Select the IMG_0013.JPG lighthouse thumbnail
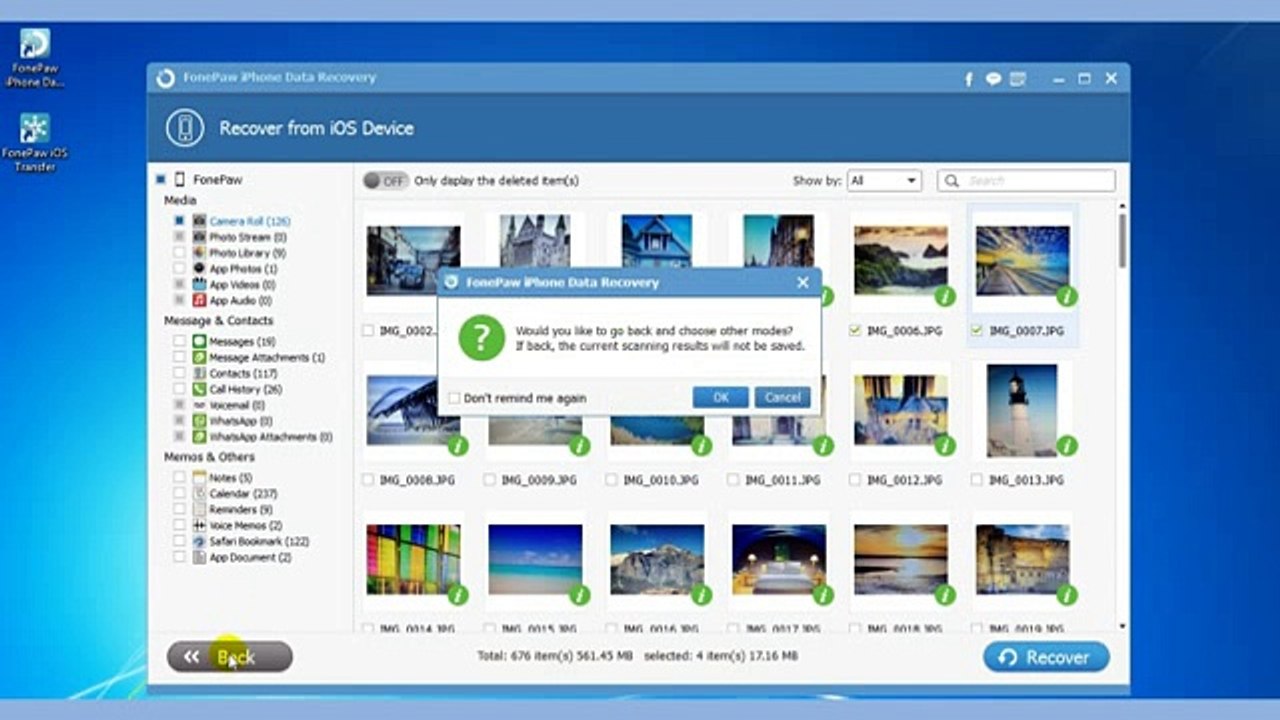 pyautogui.click(x=1022, y=410)
